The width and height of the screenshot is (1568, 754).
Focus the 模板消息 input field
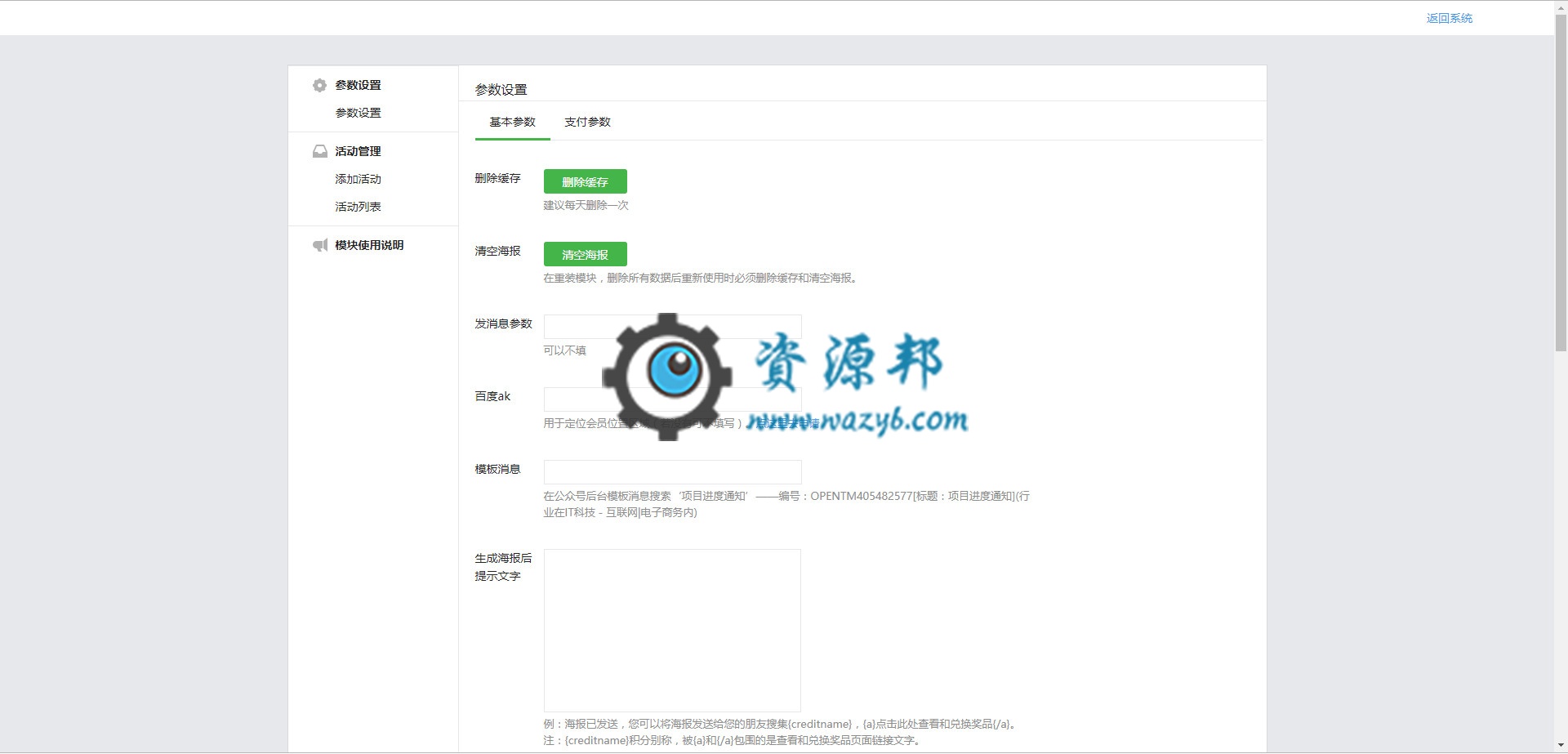pos(672,472)
